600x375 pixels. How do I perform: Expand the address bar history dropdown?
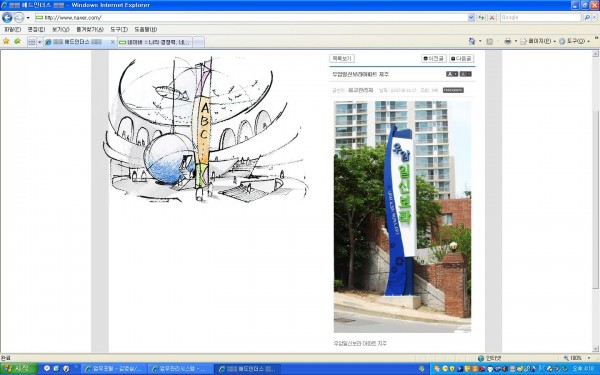point(471,18)
